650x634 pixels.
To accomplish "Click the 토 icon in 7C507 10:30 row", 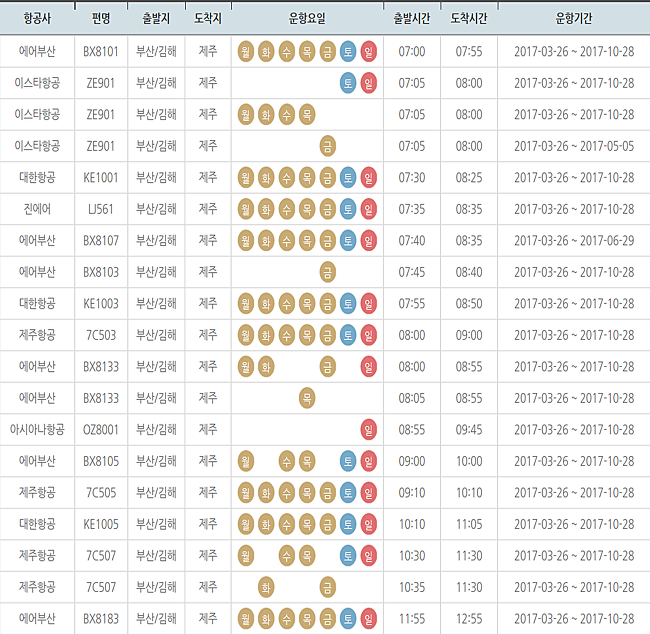I will point(348,556).
